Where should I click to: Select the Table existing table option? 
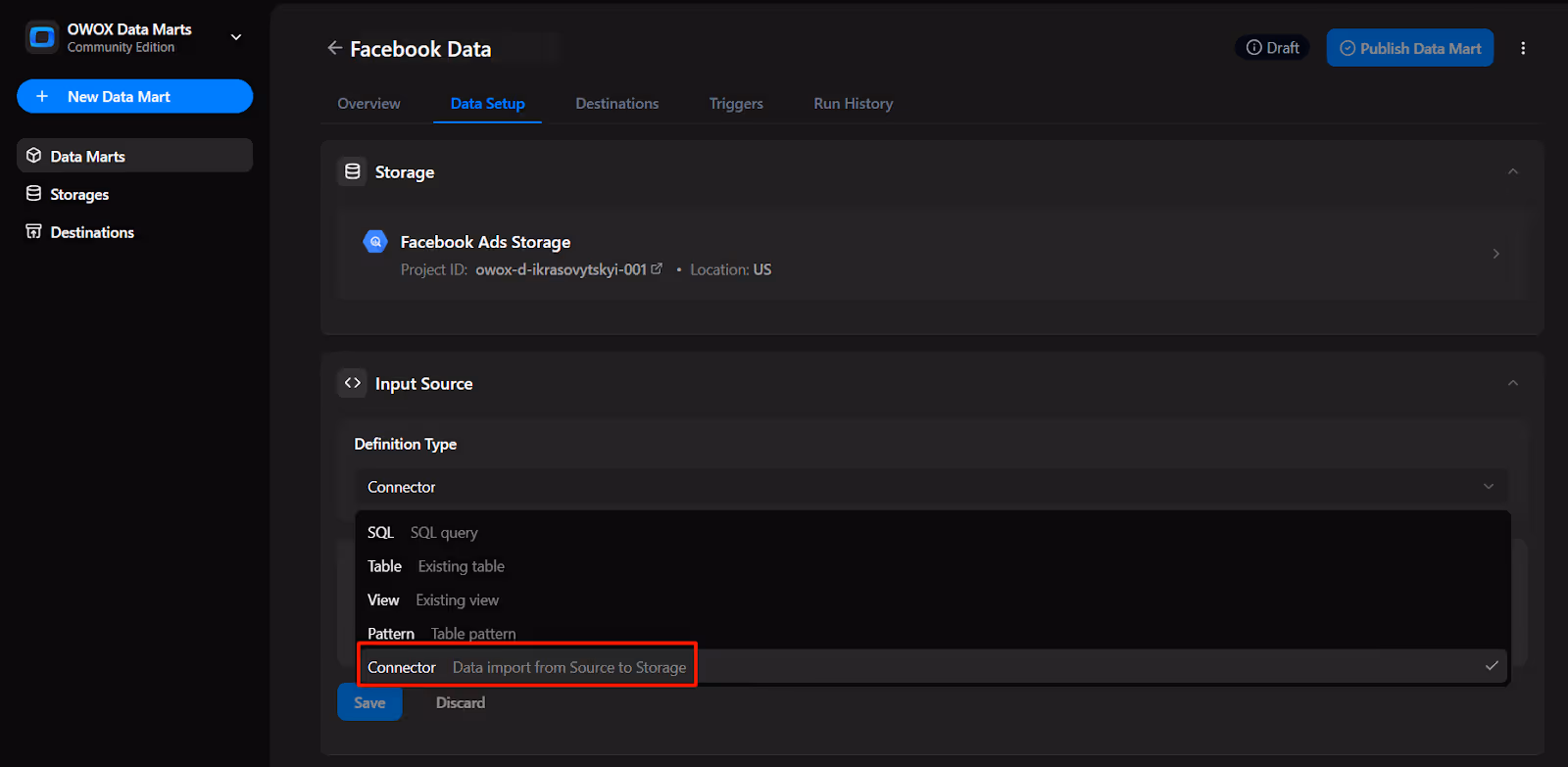(932, 566)
